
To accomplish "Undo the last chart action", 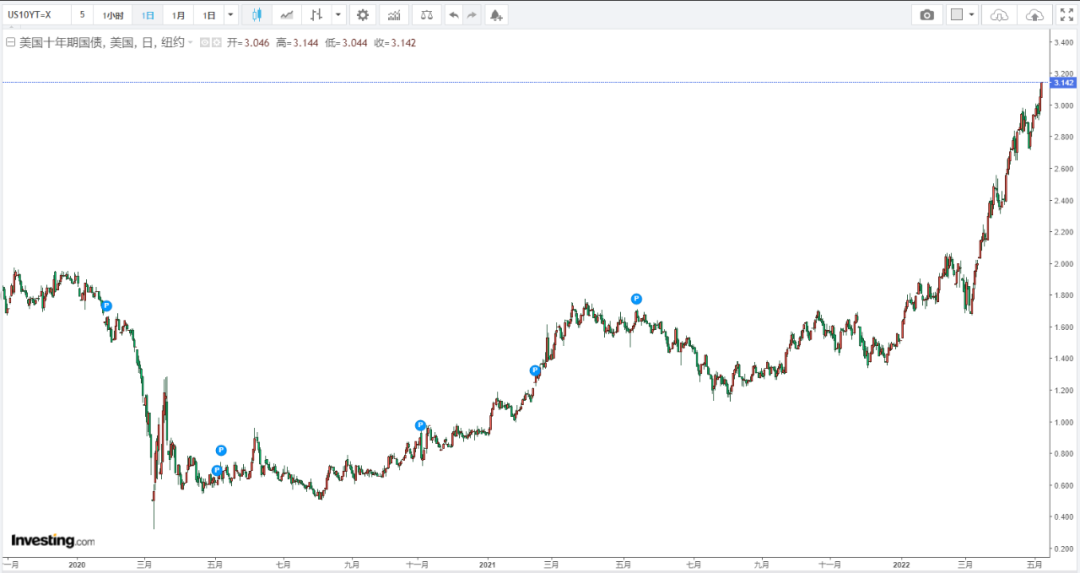I will [454, 15].
